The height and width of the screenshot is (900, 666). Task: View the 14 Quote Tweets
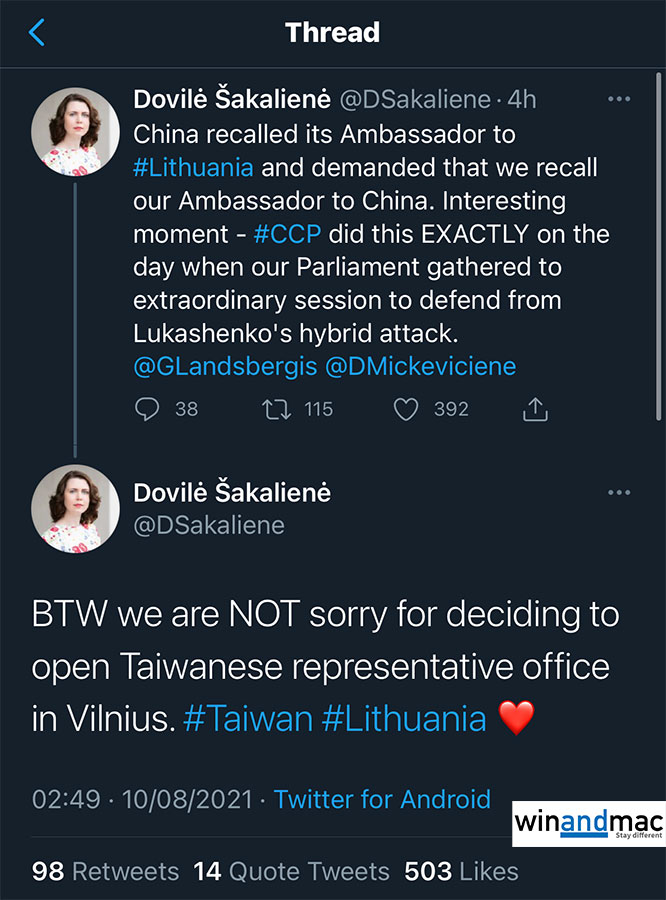pyautogui.click(x=291, y=871)
